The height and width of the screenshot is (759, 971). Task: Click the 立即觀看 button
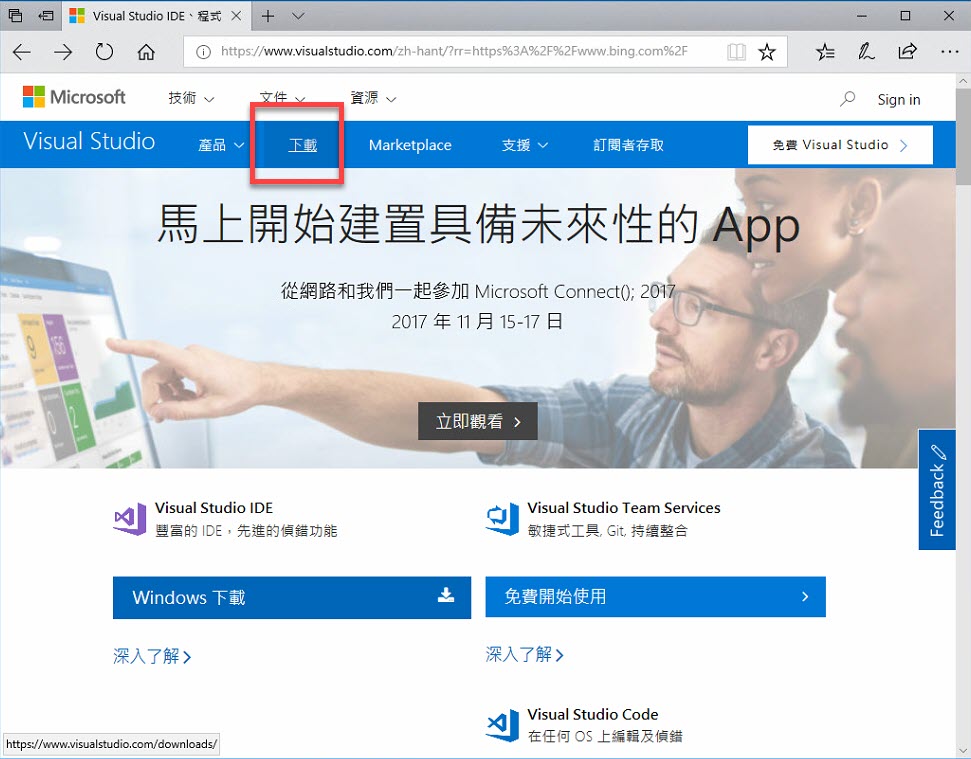point(477,421)
